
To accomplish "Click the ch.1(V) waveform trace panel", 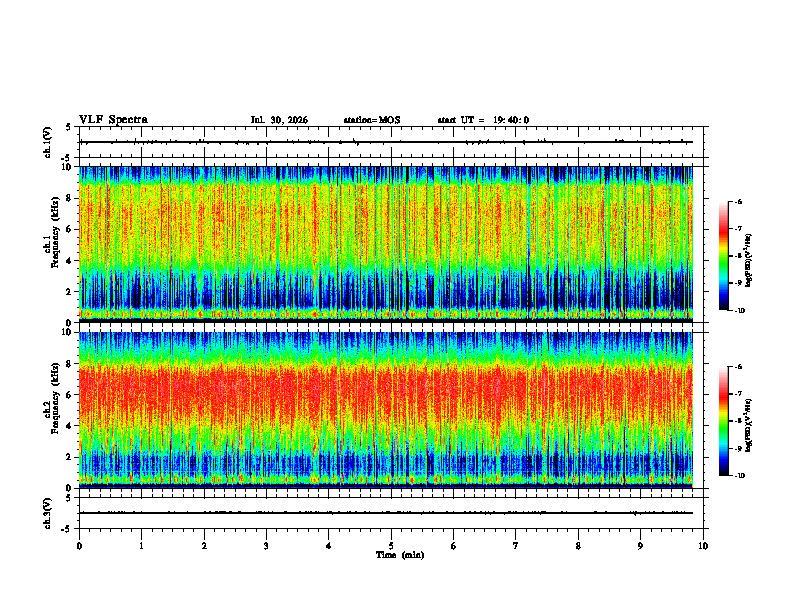I will (x=391, y=142).
